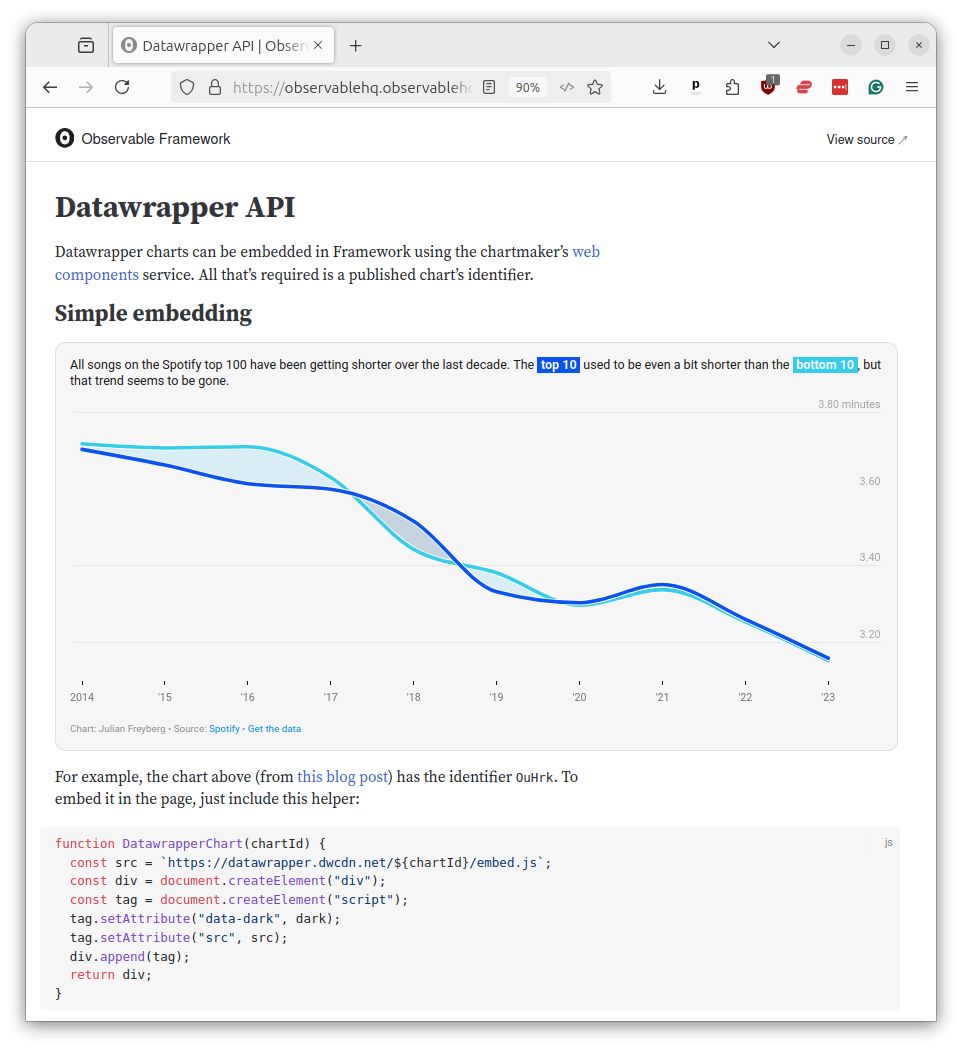Click the 'Datawrapper API' page title
962x1050 pixels.
pyautogui.click(x=175, y=207)
